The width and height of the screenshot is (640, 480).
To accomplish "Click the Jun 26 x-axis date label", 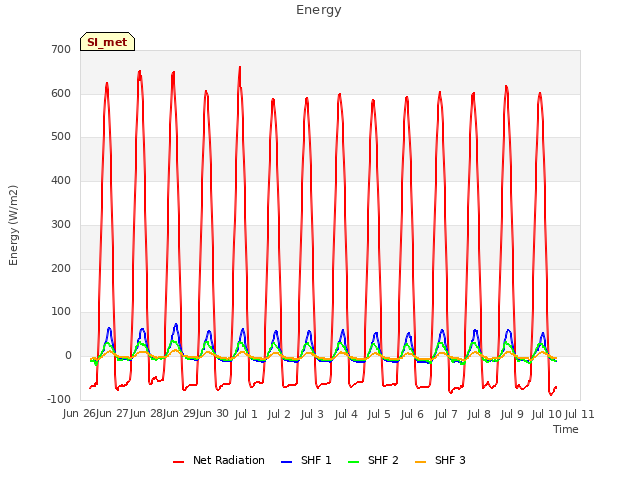I will pos(79,414).
